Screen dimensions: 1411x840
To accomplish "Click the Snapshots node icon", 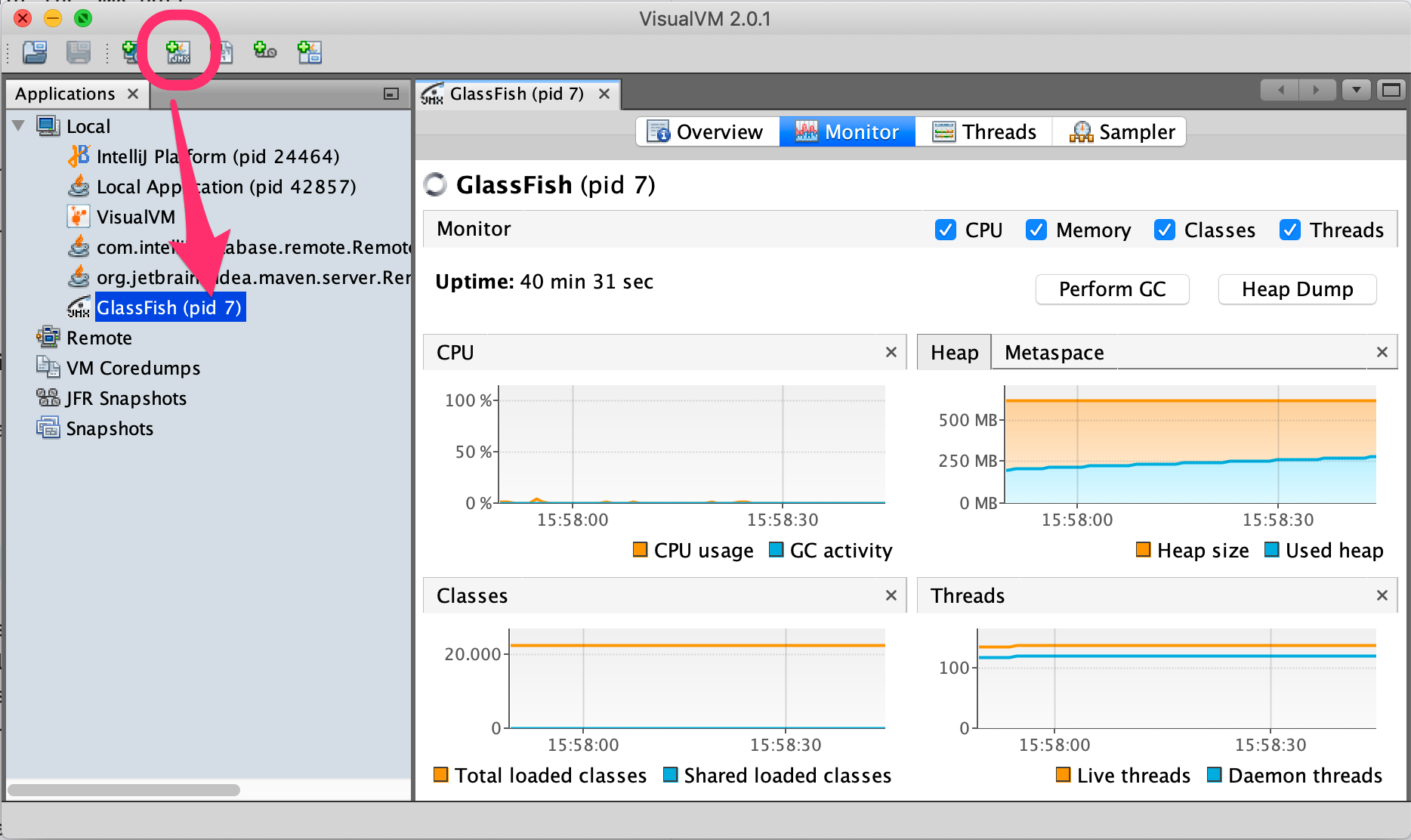I will click(x=48, y=428).
